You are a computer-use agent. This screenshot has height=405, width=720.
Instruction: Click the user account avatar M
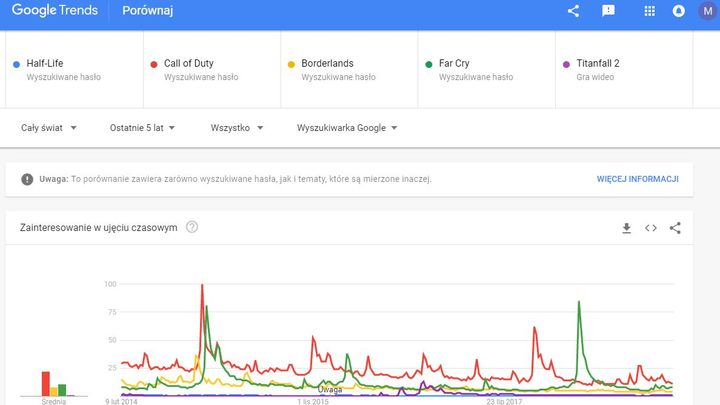707,11
